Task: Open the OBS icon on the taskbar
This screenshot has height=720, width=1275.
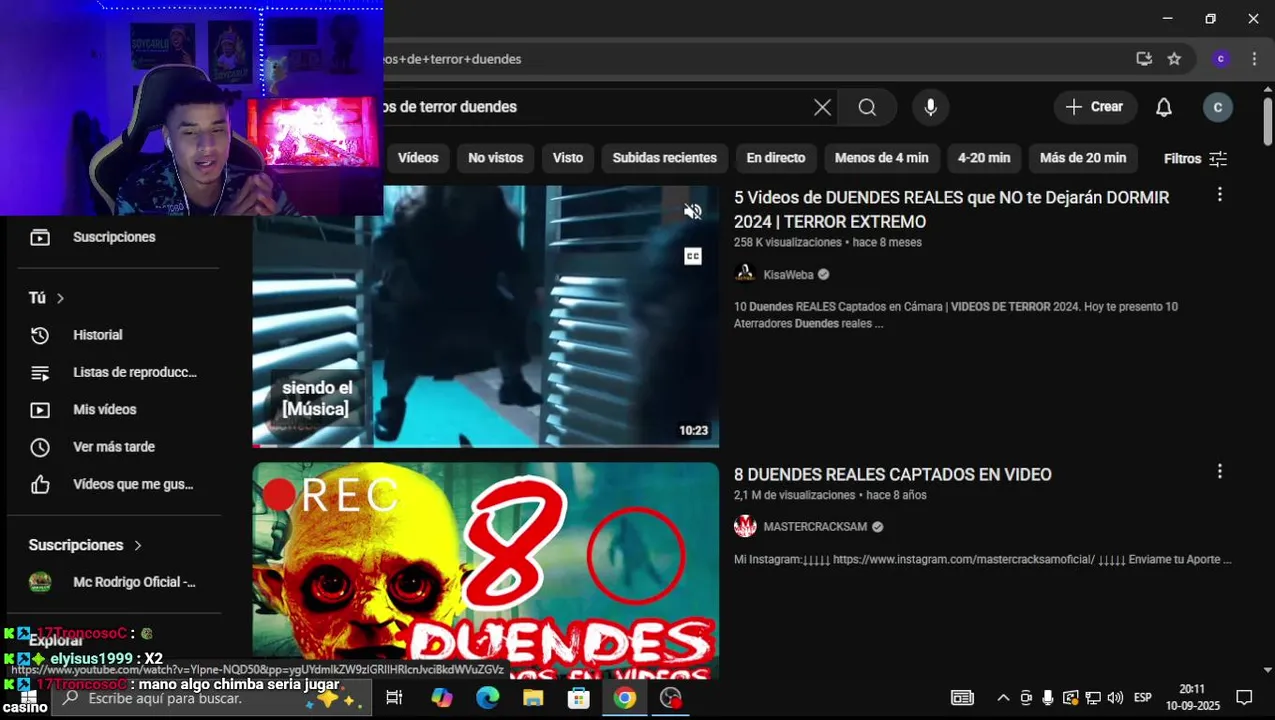Action: 671,698
